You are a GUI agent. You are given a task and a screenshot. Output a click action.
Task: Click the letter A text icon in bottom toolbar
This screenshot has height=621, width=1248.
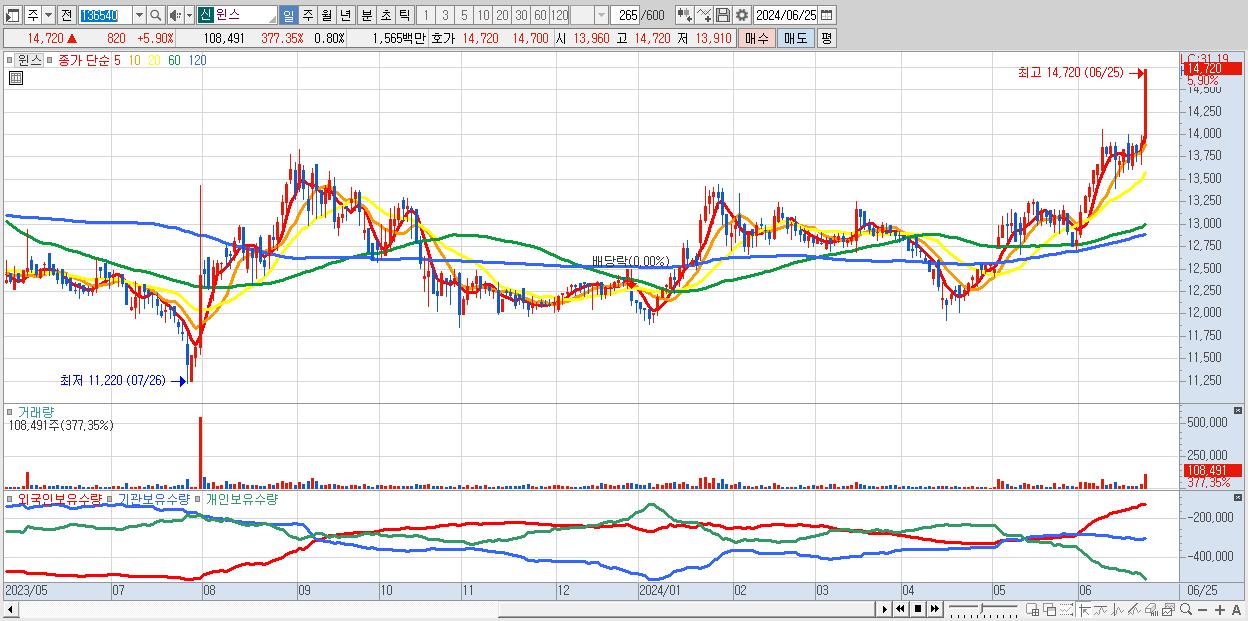click(x=1237, y=610)
